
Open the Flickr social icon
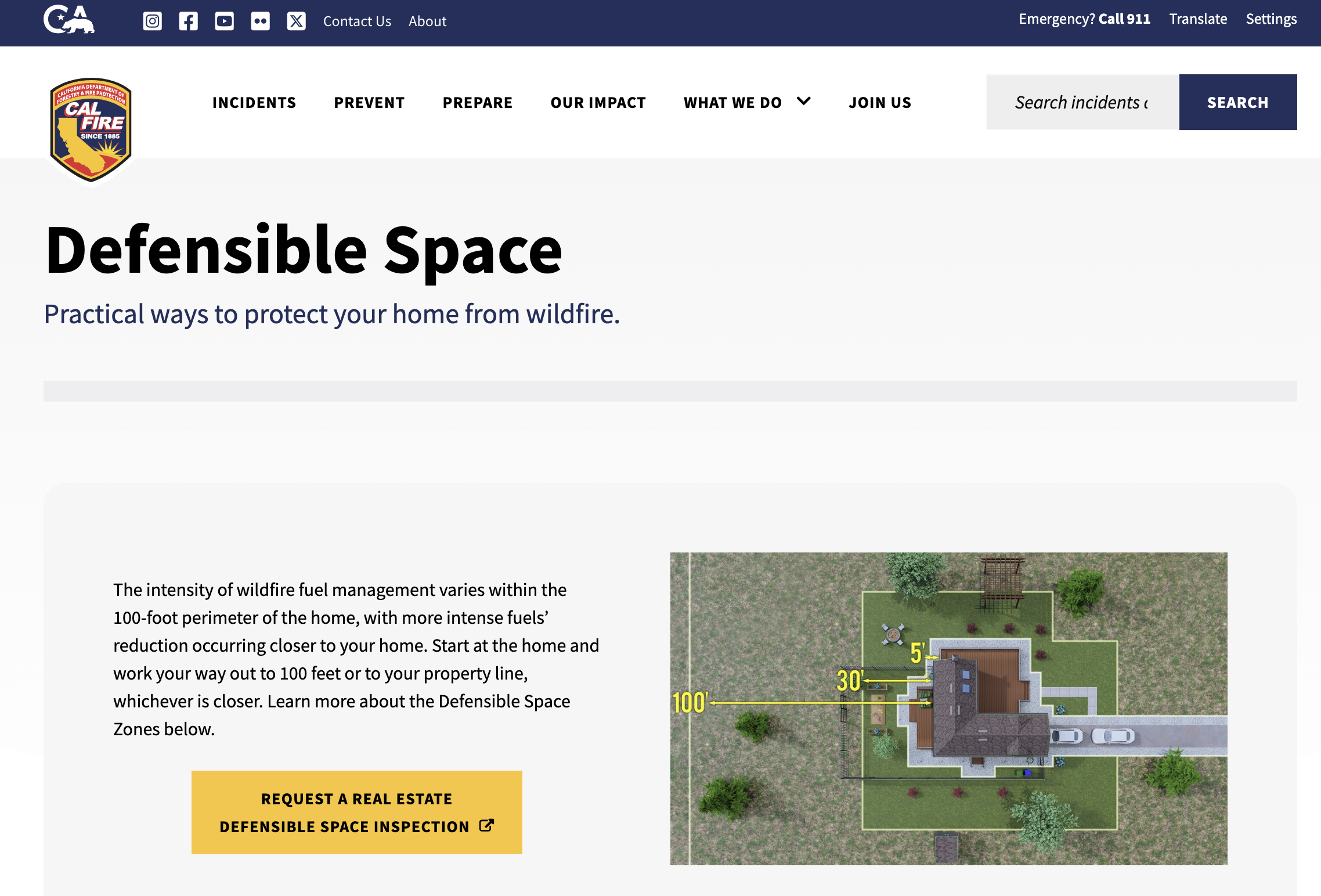pos(260,21)
